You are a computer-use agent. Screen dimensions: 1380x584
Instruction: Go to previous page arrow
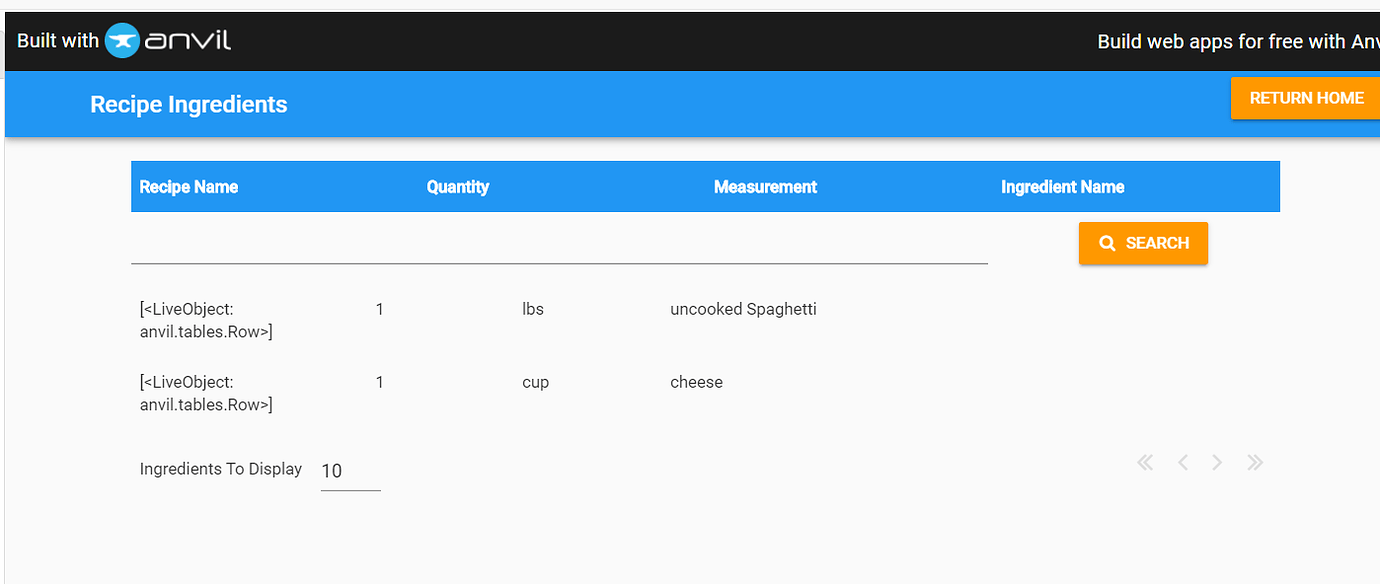click(1183, 462)
